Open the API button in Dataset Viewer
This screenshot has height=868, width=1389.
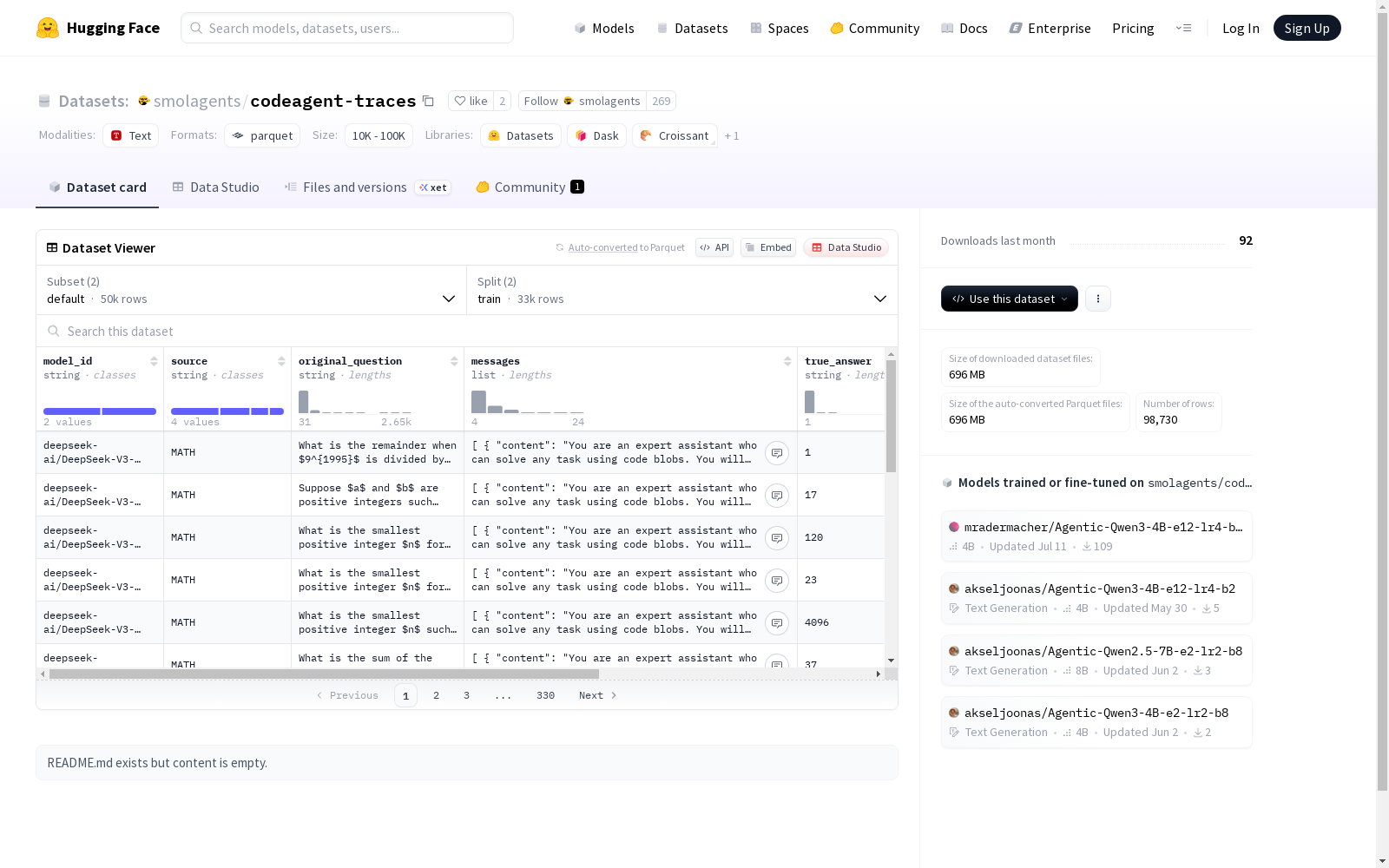click(714, 247)
